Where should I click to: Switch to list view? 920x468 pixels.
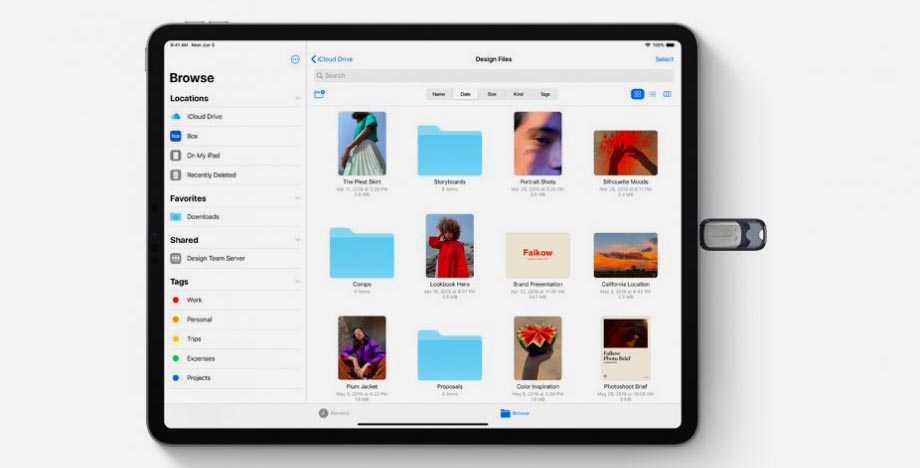(652, 94)
